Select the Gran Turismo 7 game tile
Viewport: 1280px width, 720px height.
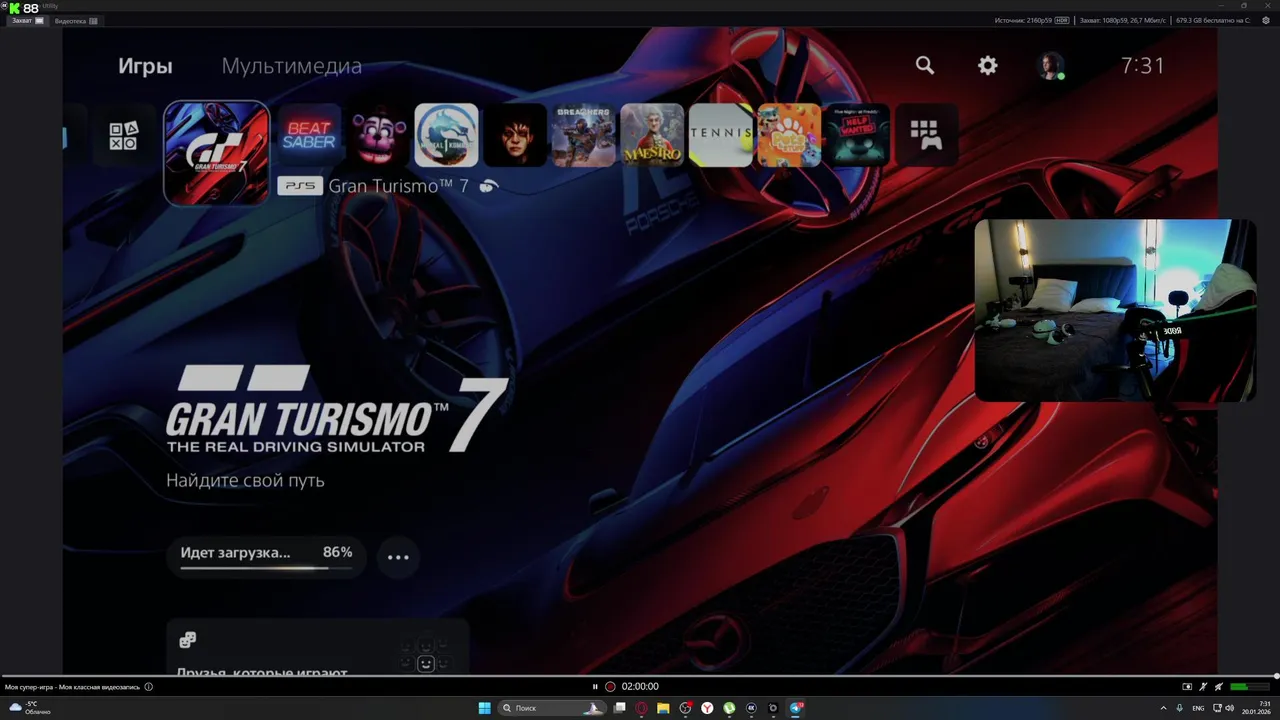[217, 153]
